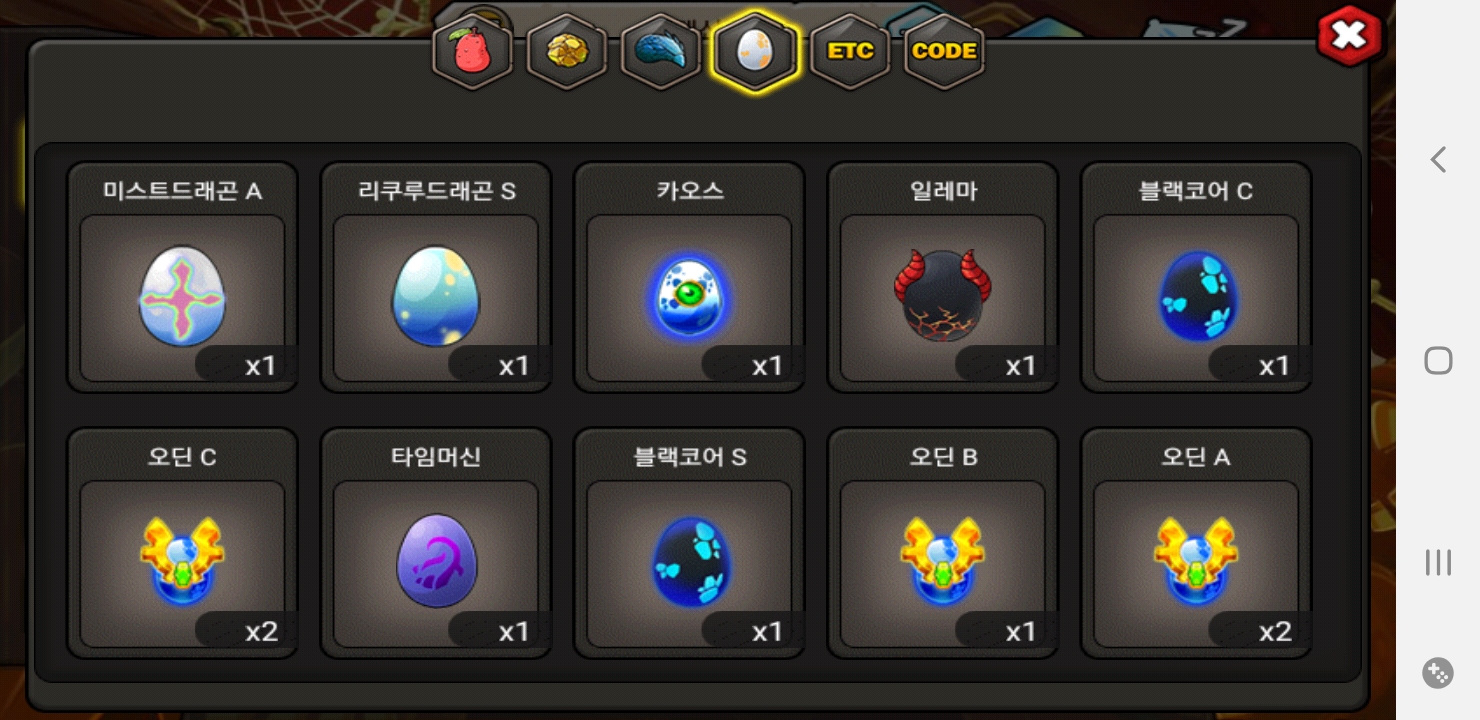This screenshot has height=720, width=1480.
Task: Select the 오딘 B egg
Action: [x=942, y=543]
